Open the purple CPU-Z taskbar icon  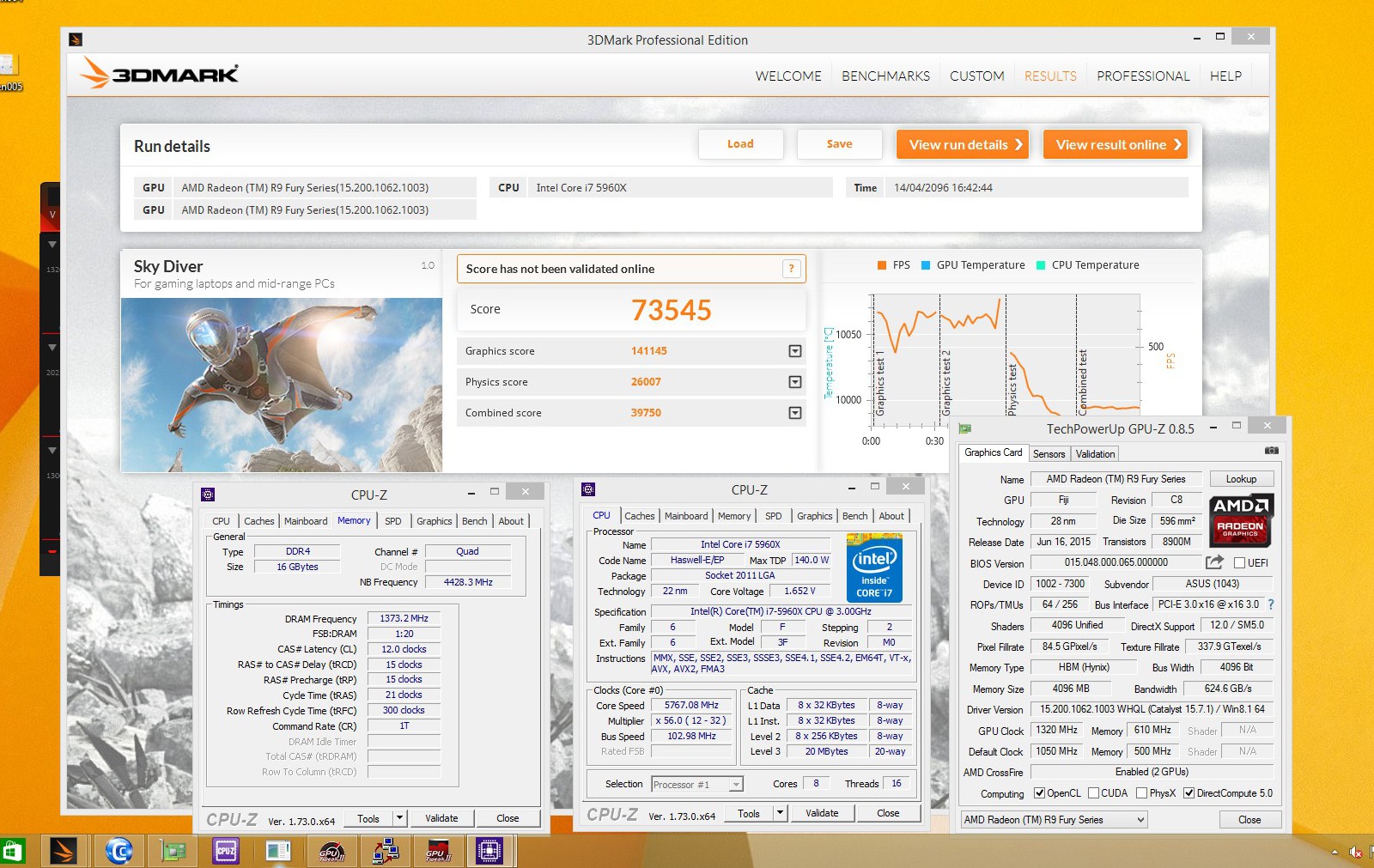coord(226,852)
